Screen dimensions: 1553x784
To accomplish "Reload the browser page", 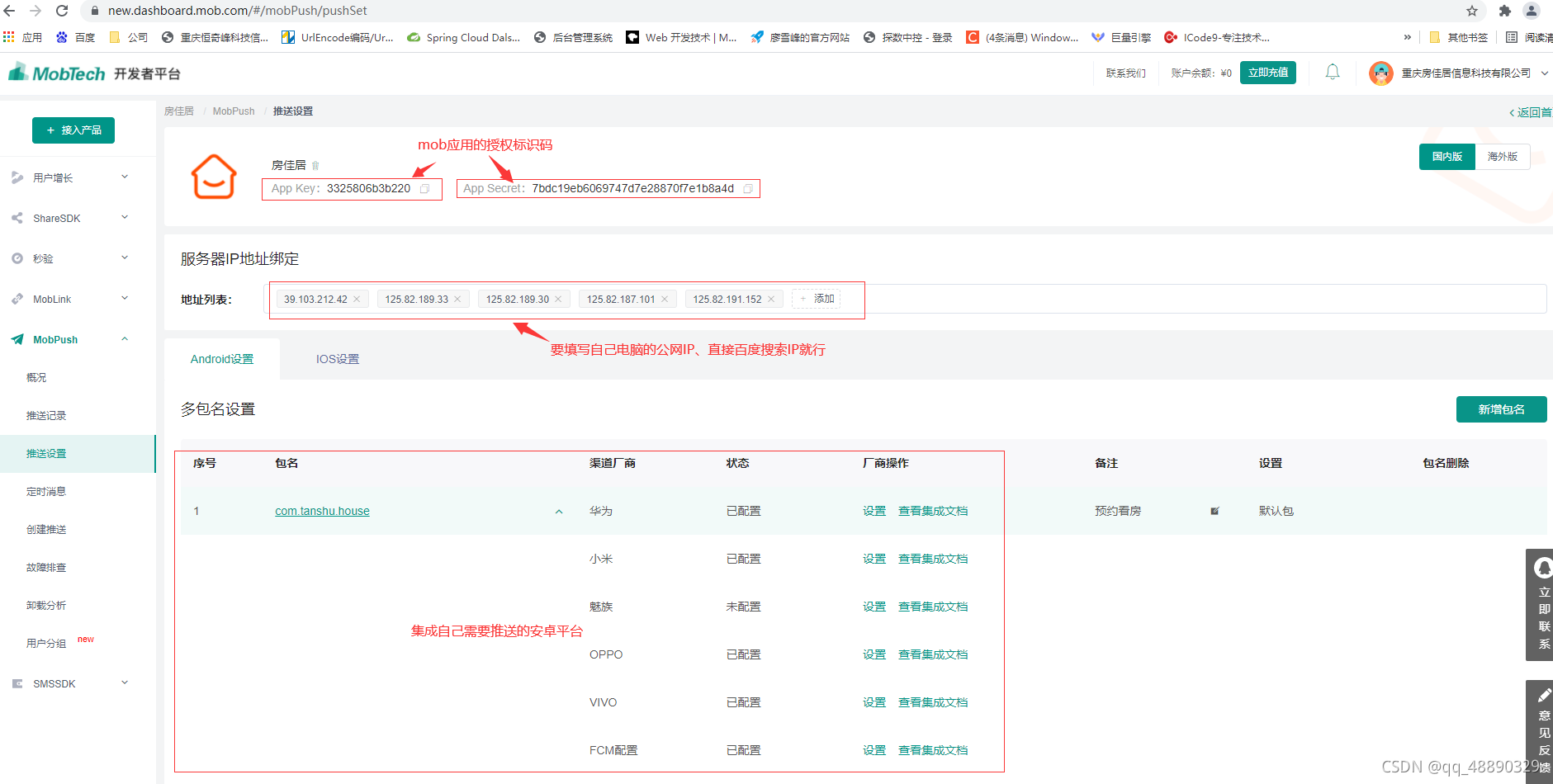I will 62,11.
